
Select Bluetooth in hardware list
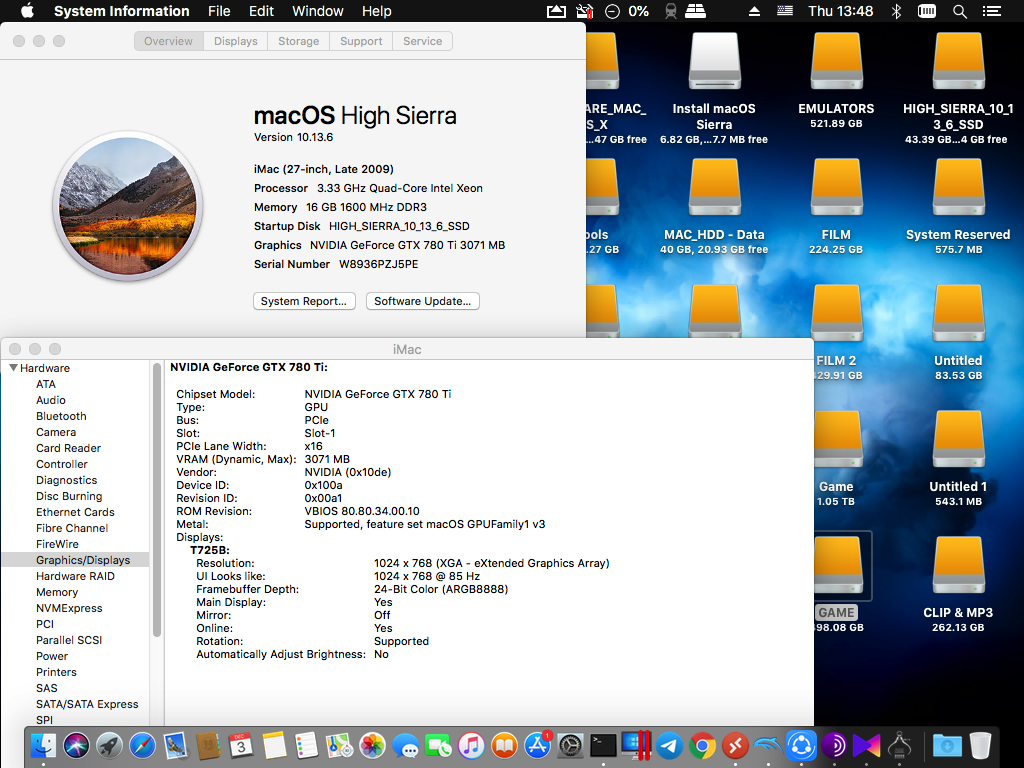(61, 416)
